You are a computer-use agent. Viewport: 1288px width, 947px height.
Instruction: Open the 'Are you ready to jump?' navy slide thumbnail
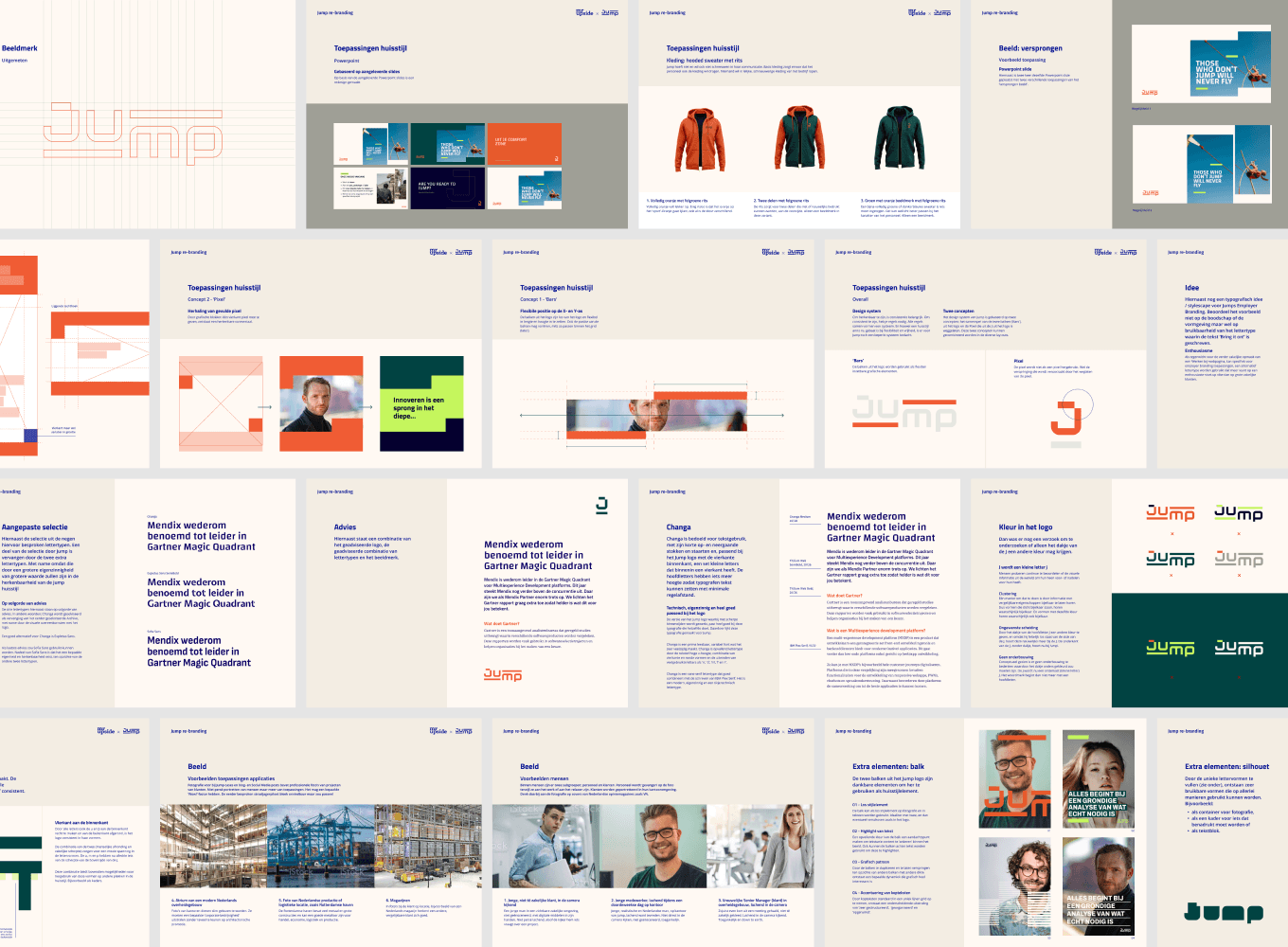pos(449,188)
